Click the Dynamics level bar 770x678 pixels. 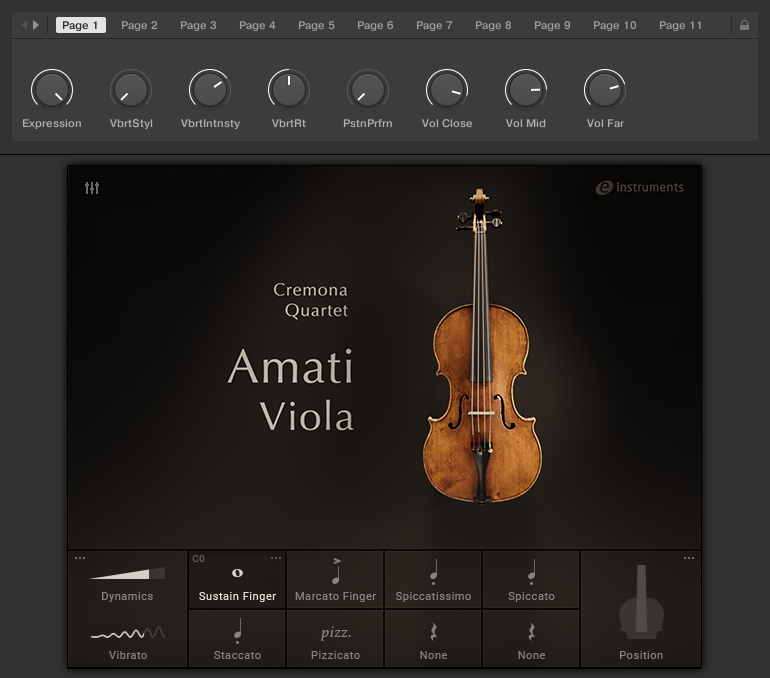128,573
